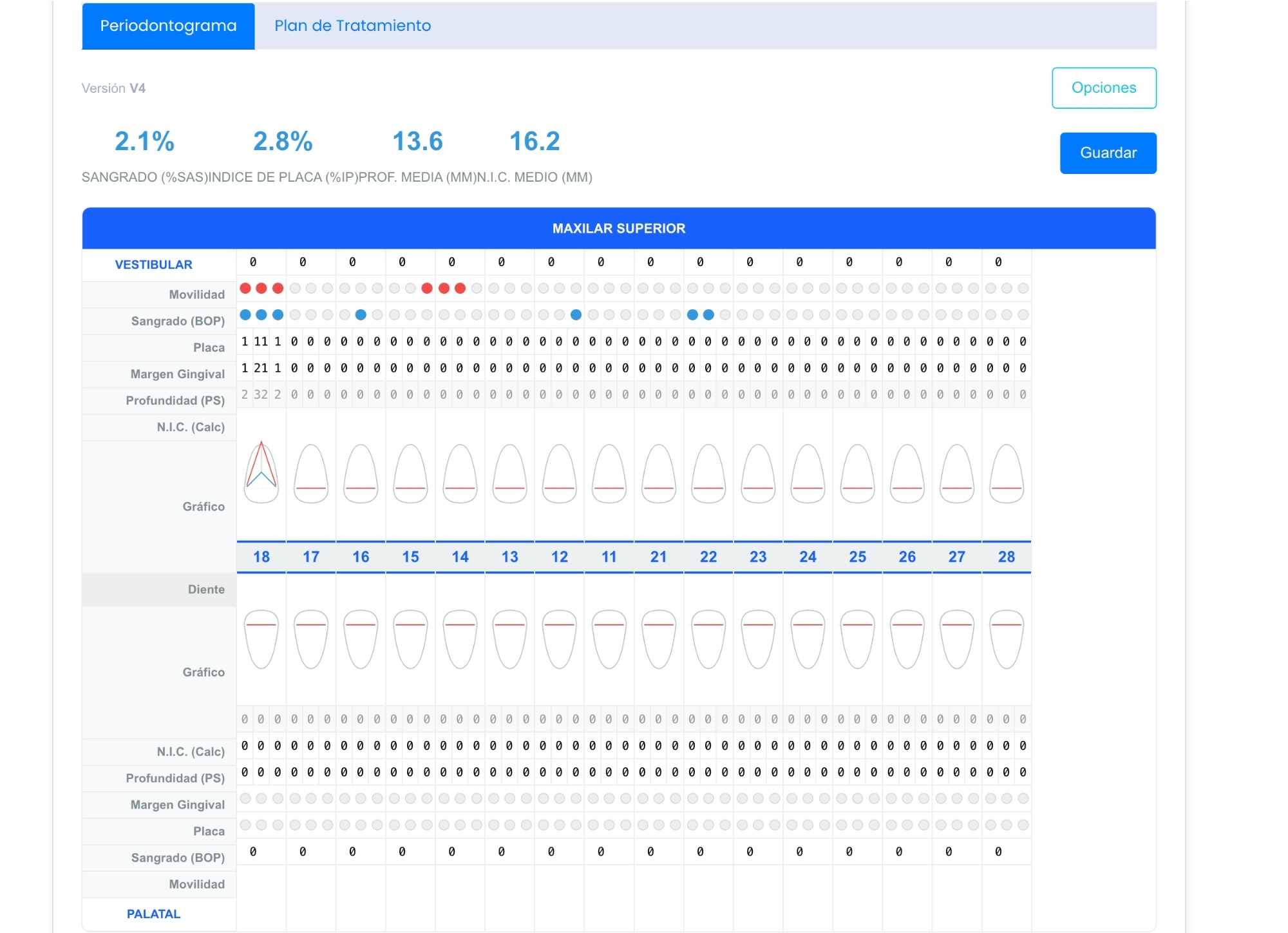Toggle blue Sangrado dot under tooth 16
This screenshot has height=933, width=1288.
click(361, 315)
